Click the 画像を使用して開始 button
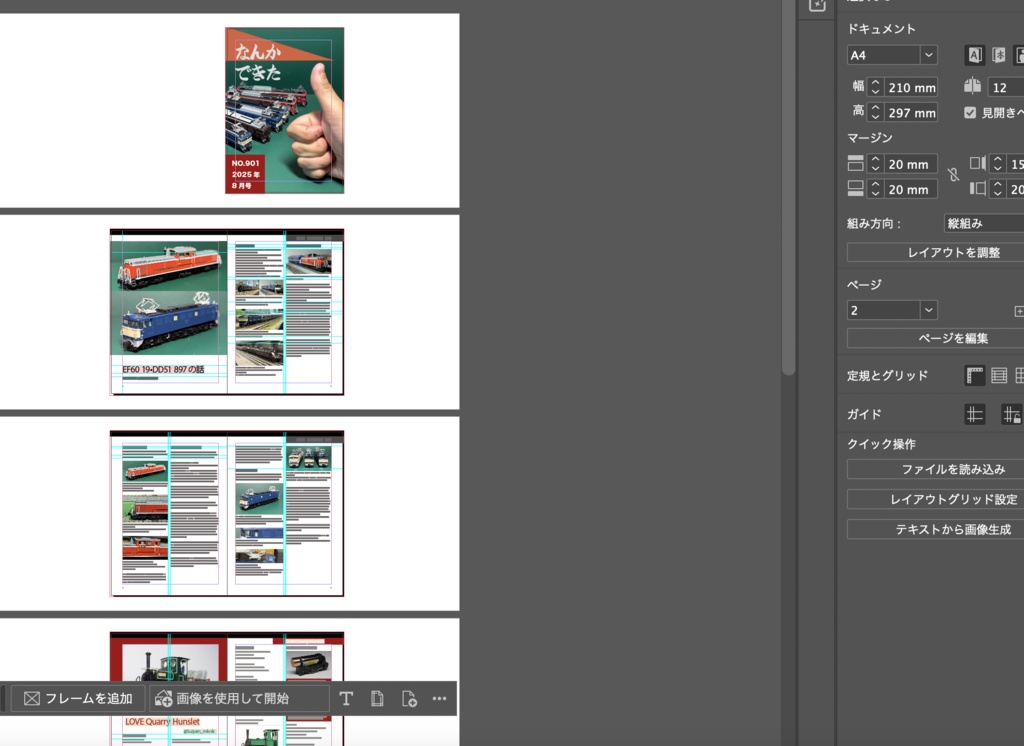 tap(239, 698)
